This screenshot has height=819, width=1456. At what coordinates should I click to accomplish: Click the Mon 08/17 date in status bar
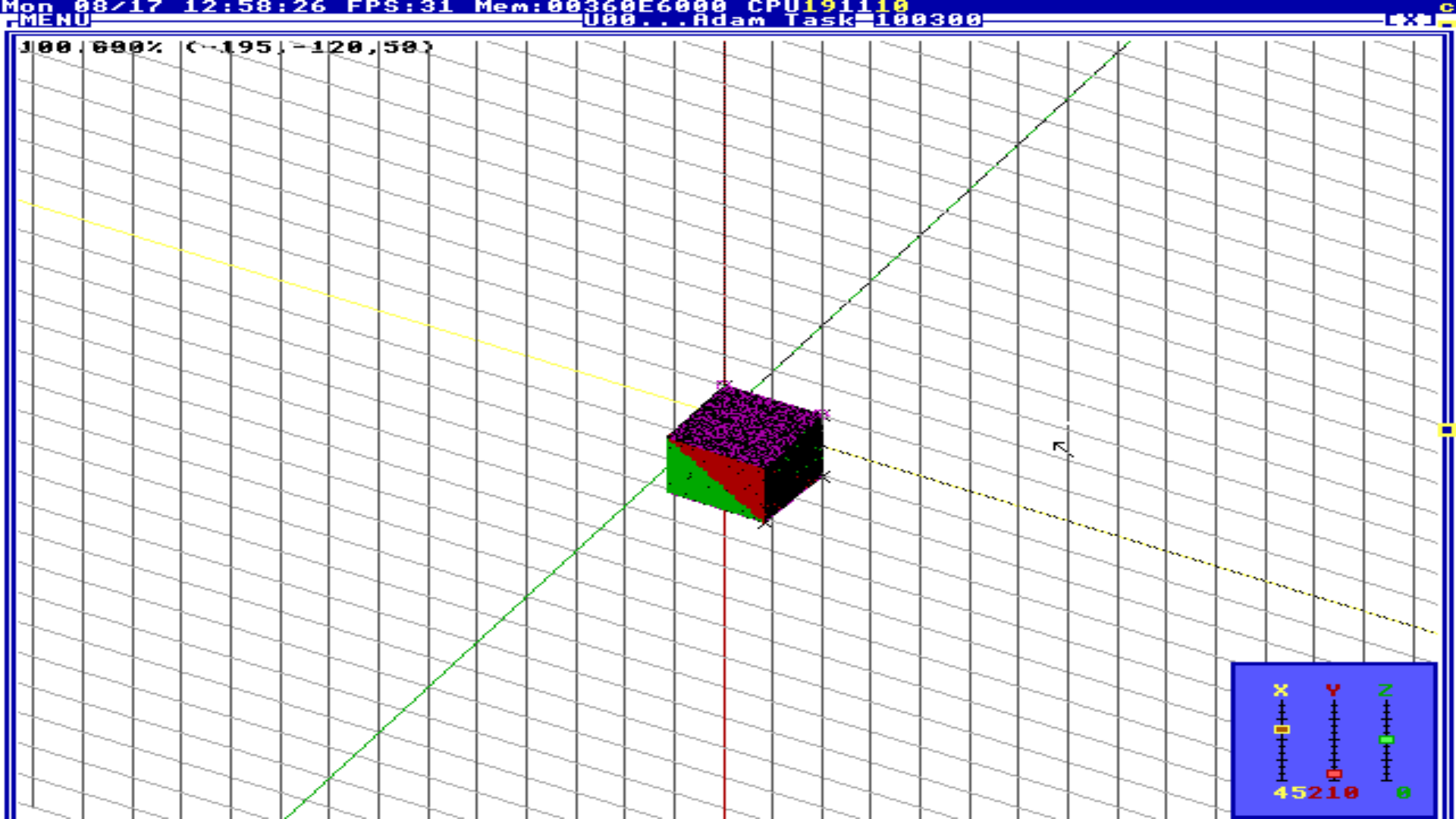point(82,6)
